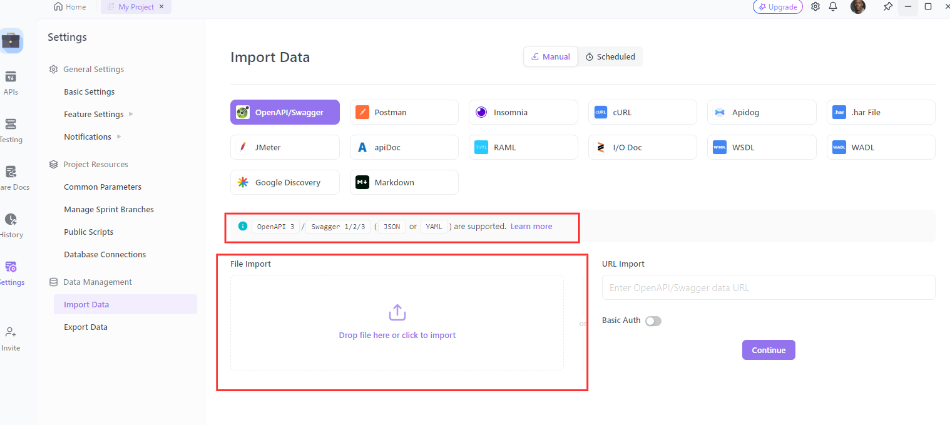The image size is (950, 425).
Task: Choose OpenAPI/Swagger import format
Action: pyautogui.click(x=285, y=112)
